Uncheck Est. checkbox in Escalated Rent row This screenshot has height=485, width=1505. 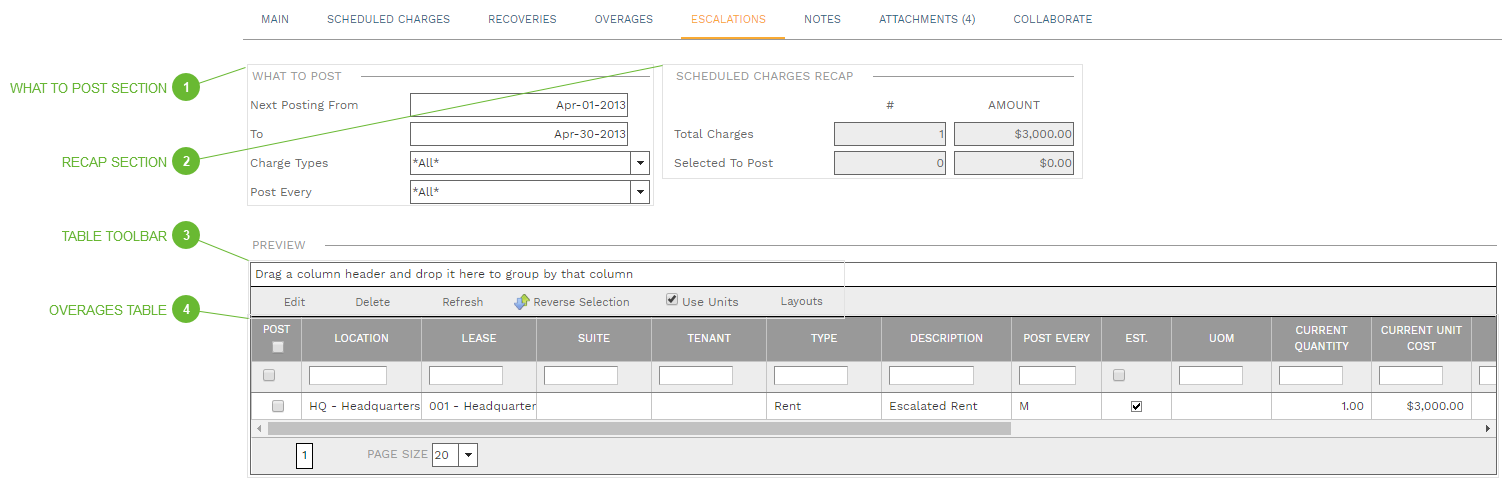[x=1136, y=406]
